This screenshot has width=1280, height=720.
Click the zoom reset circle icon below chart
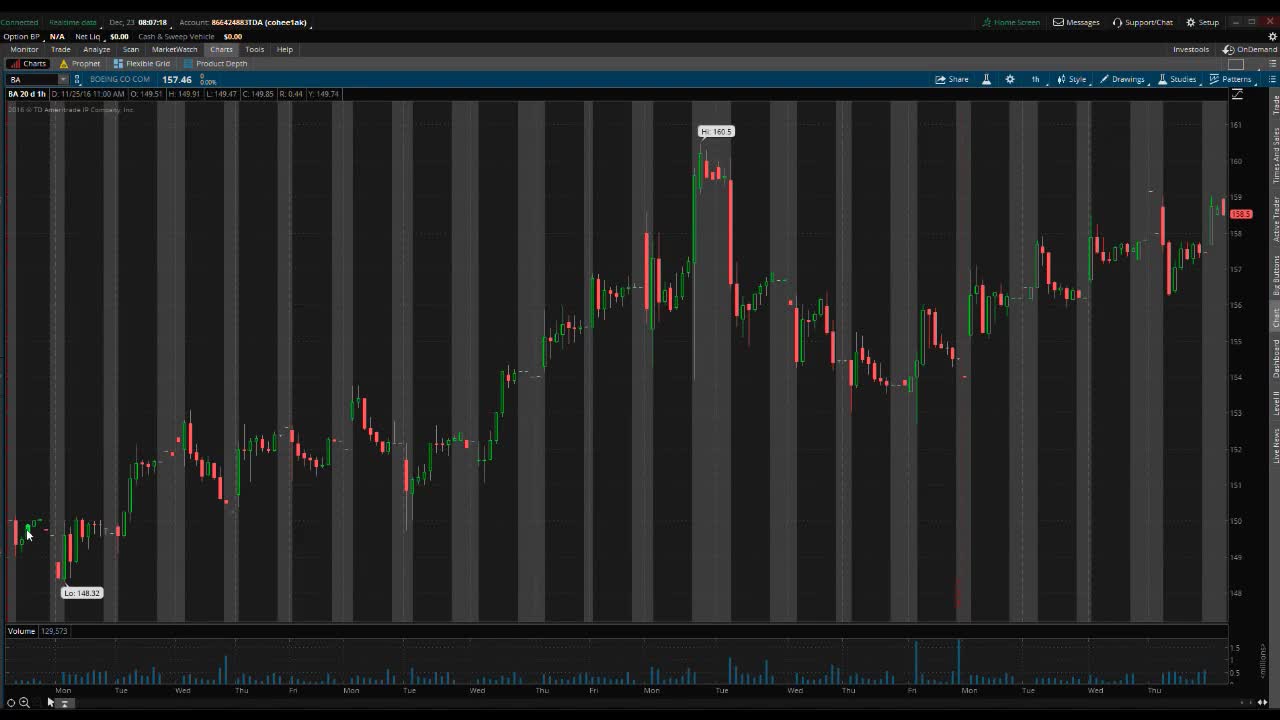pyautogui.click(x=11, y=703)
